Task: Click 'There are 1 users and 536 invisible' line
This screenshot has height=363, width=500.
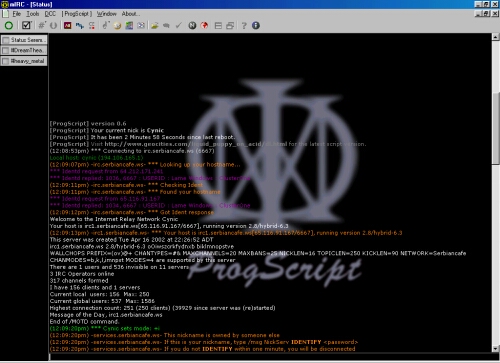Action: click(119, 267)
